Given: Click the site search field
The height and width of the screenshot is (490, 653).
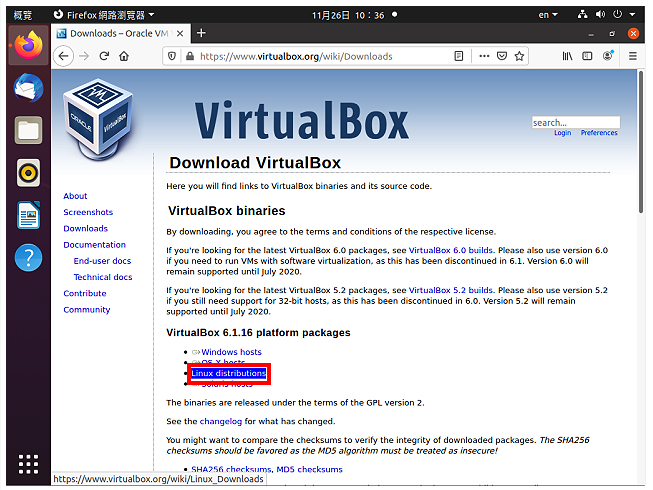Looking at the screenshot, I should [576, 122].
